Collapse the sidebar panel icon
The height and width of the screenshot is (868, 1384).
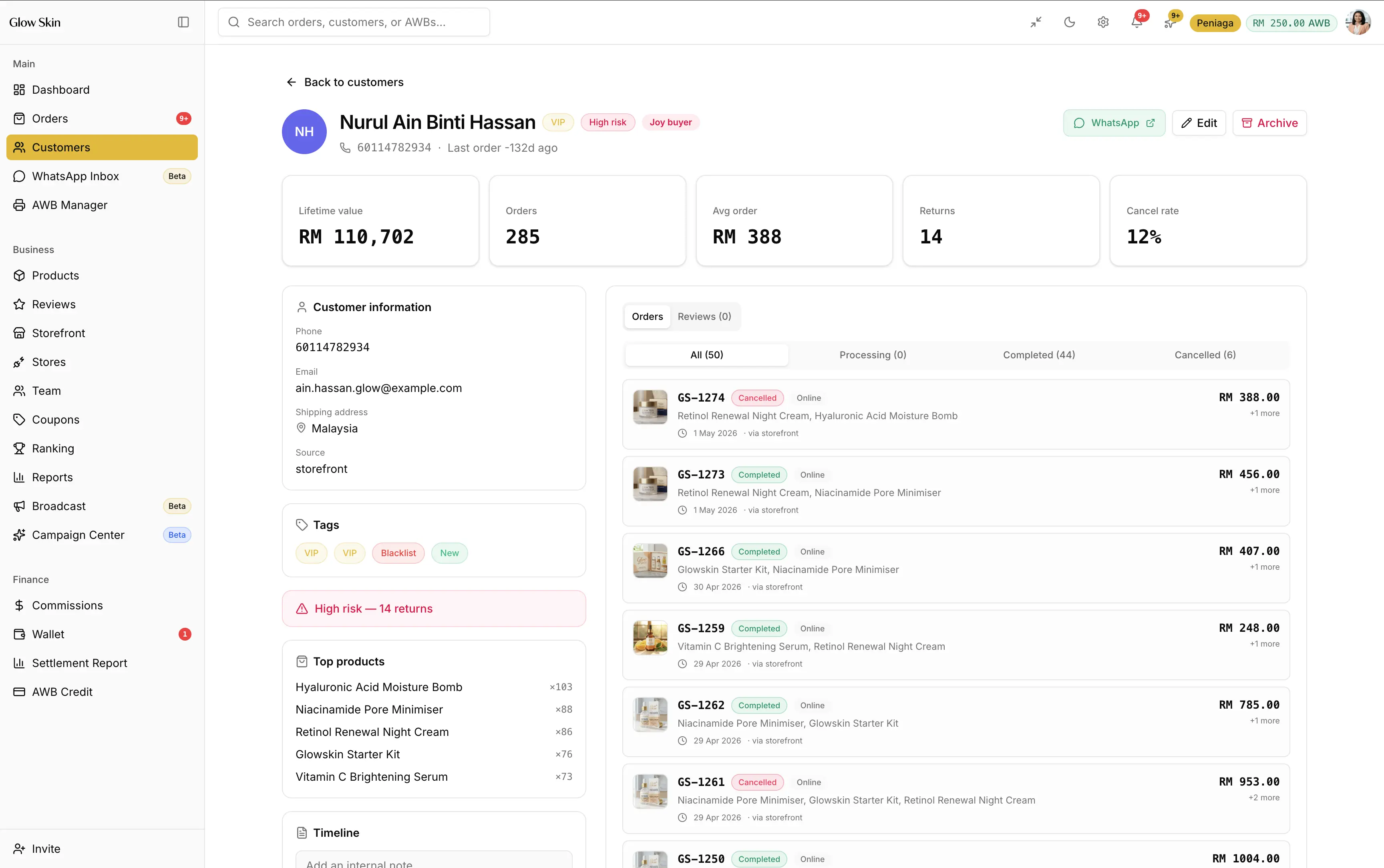click(x=183, y=22)
